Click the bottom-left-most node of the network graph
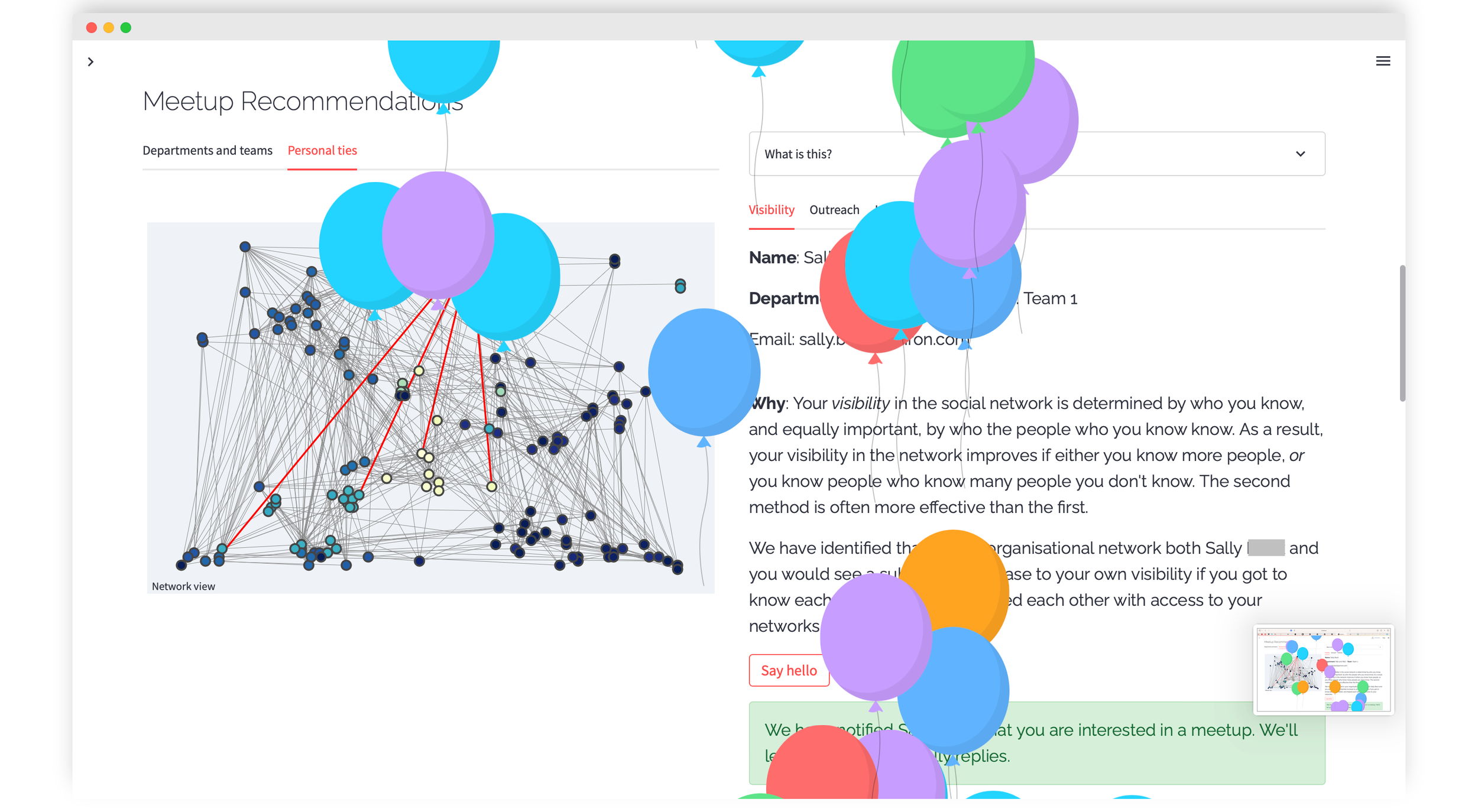 tap(181, 565)
